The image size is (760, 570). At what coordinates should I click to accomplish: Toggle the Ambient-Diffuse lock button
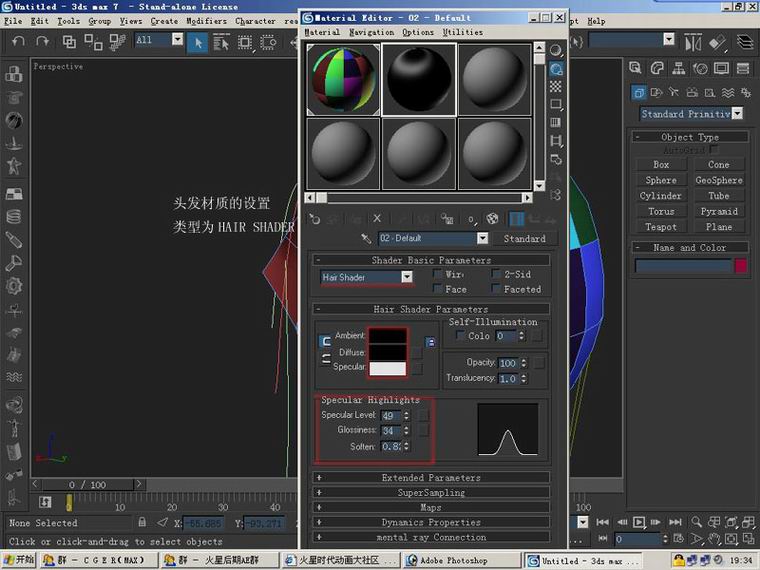click(326, 341)
